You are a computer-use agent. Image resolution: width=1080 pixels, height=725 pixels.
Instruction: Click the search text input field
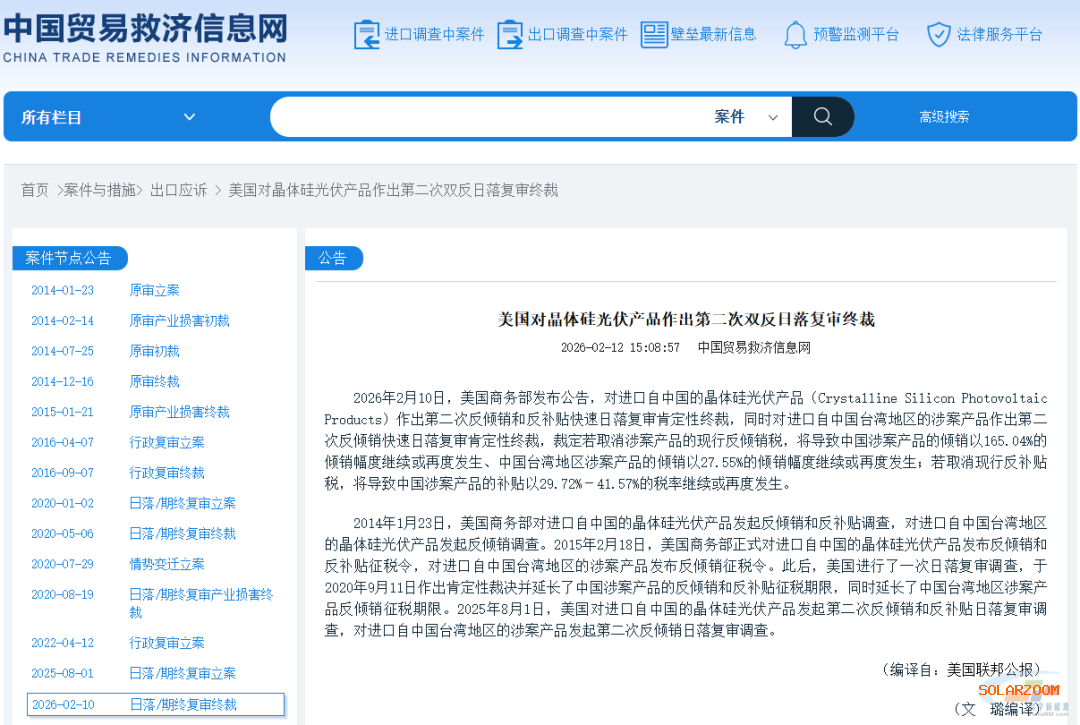pyautogui.click(x=490, y=117)
